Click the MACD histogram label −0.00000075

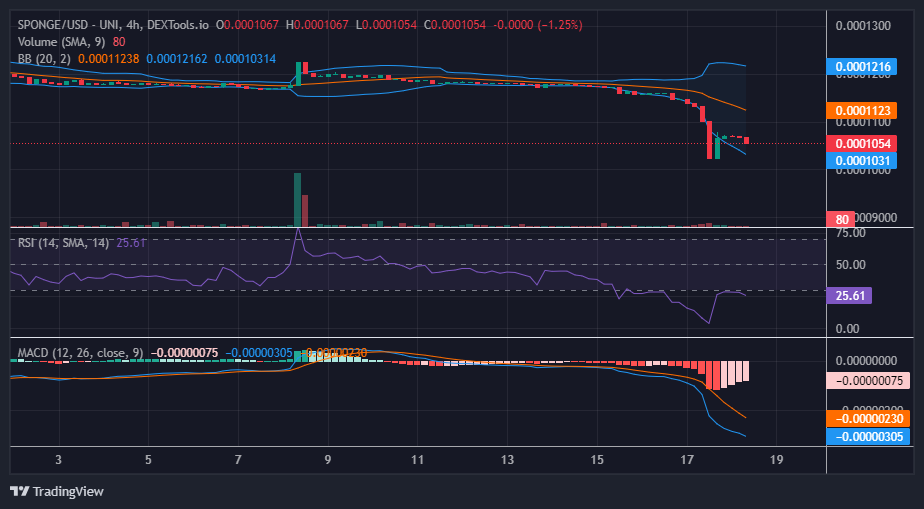tap(869, 381)
